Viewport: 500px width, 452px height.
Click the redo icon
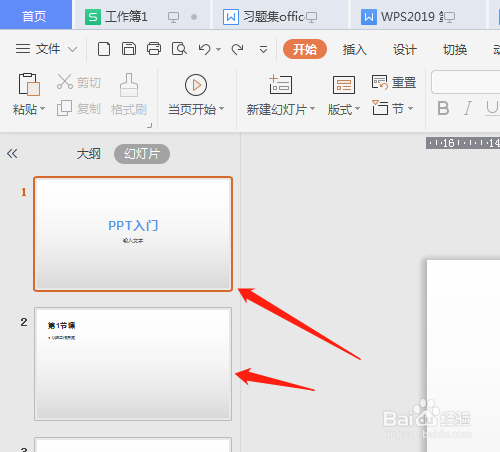pyautogui.click(x=237, y=49)
